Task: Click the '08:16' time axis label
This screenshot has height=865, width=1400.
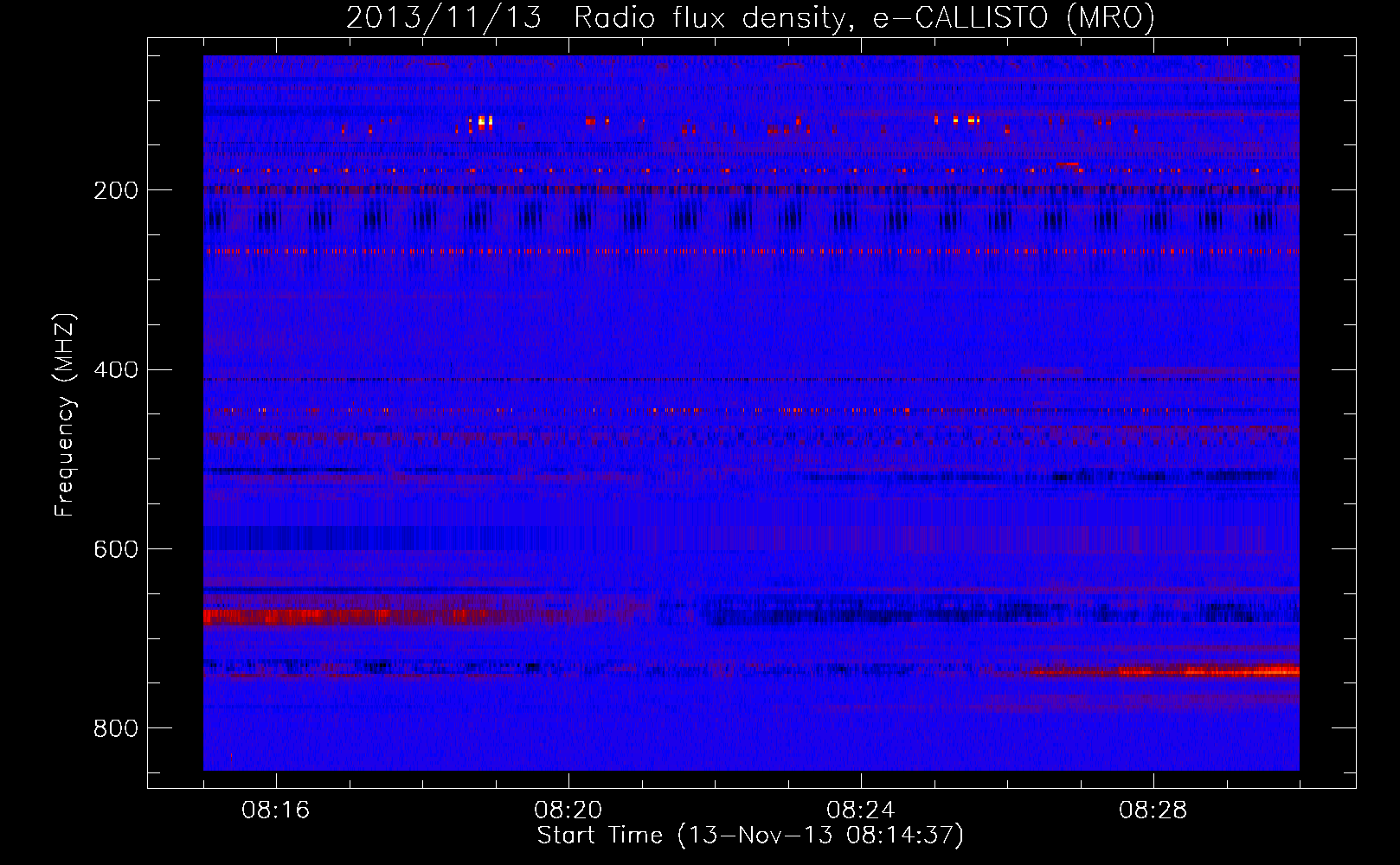Action: tap(276, 811)
